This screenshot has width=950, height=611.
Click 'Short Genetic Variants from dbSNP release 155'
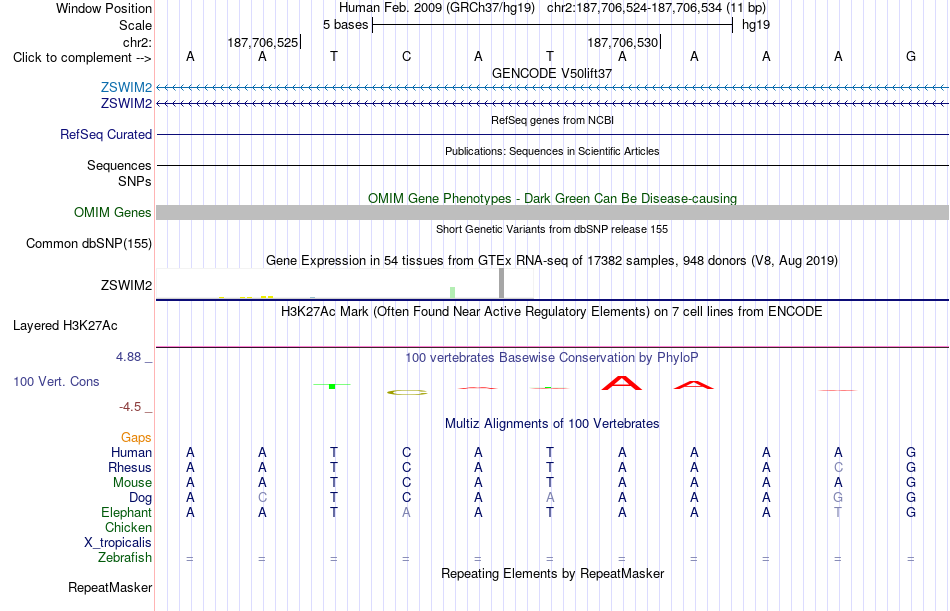click(552, 229)
